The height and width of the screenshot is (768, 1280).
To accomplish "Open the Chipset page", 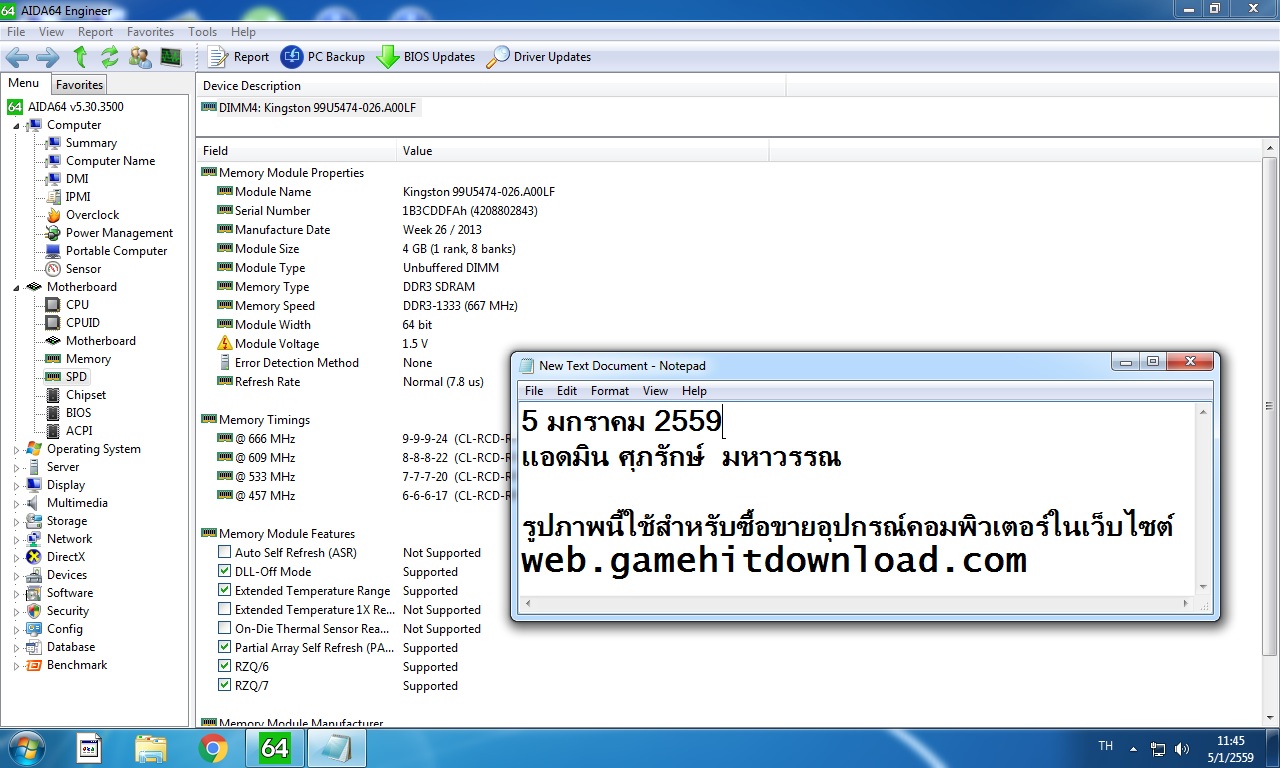I will (x=85, y=395).
